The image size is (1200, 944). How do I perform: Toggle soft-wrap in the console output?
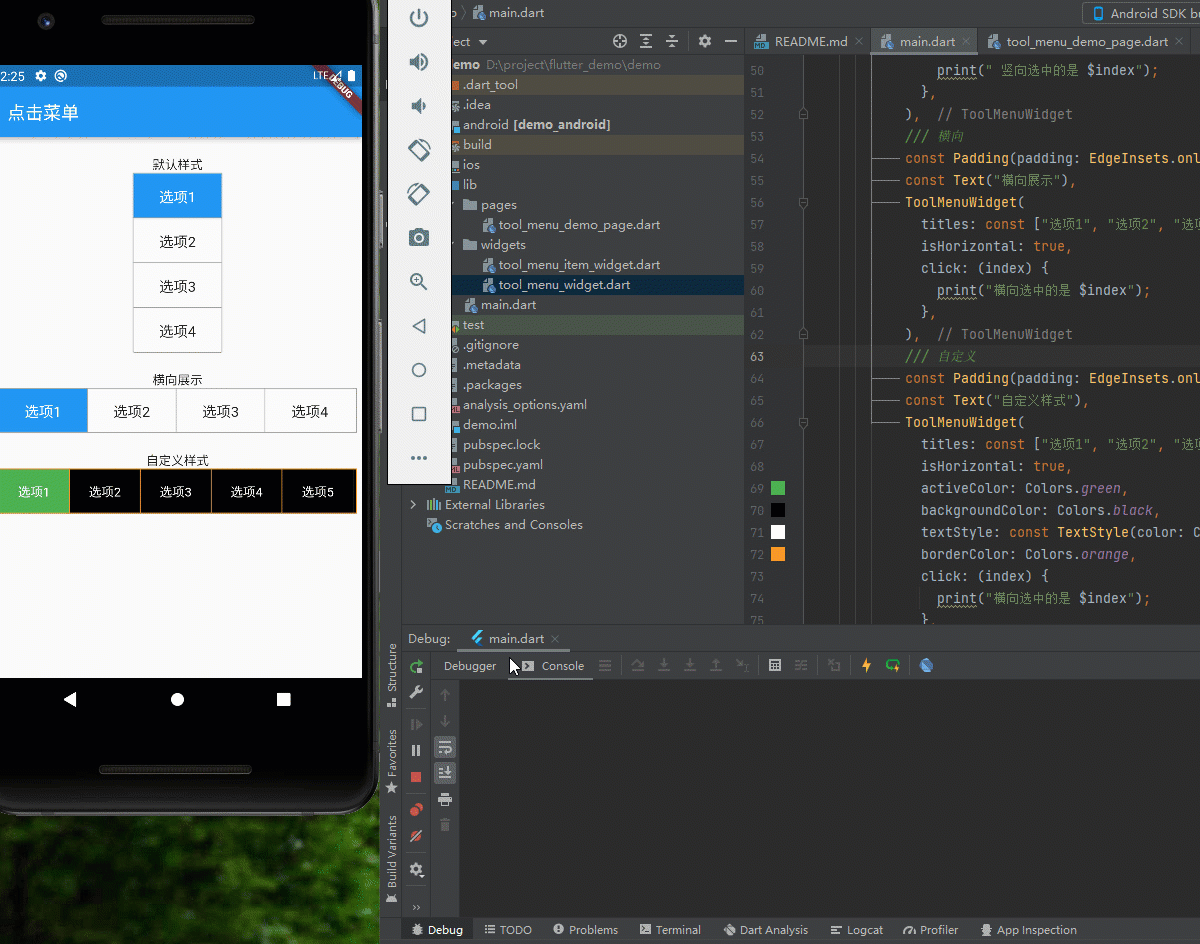click(x=445, y=747)
